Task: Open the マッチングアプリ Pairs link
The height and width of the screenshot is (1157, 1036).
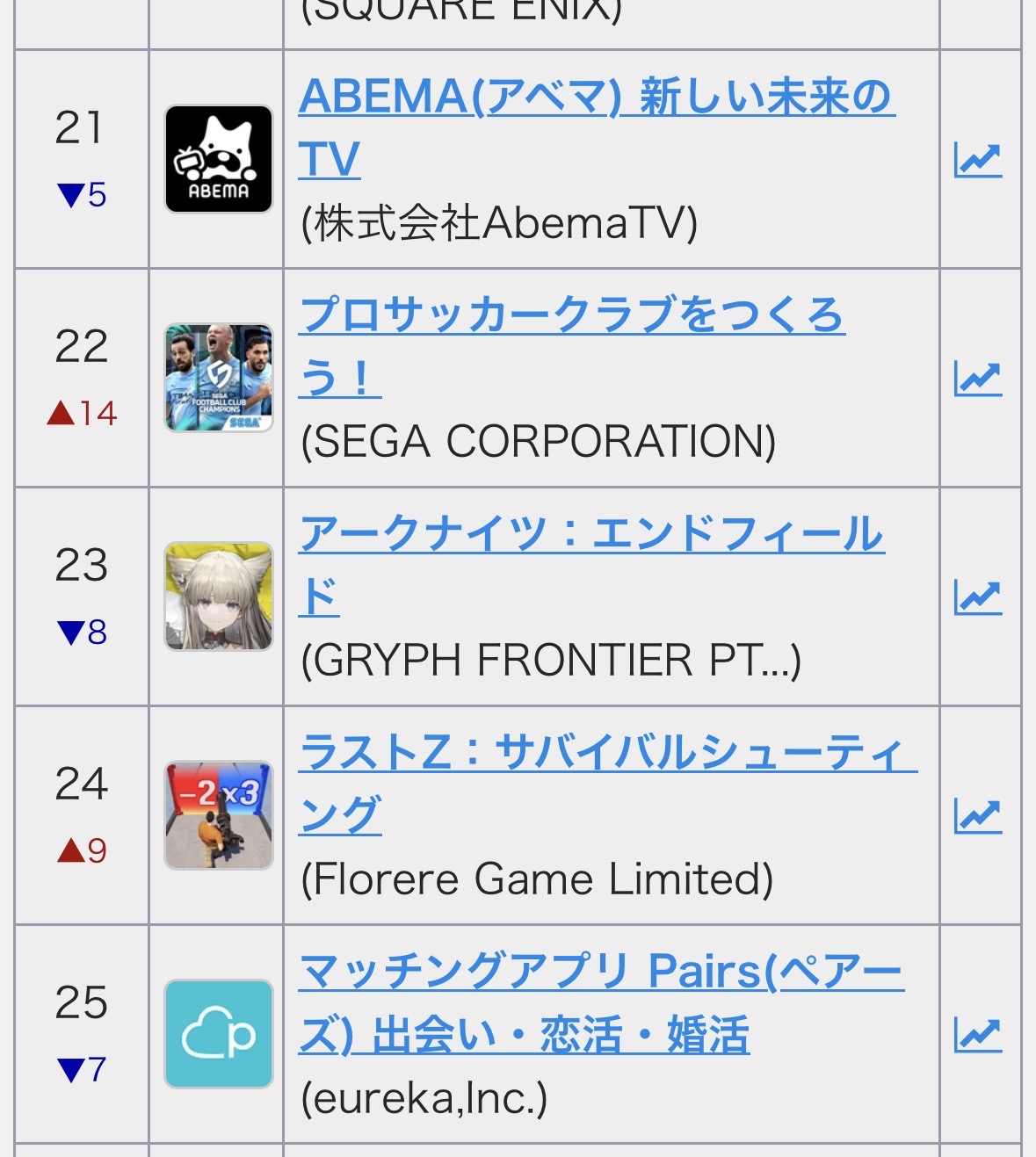Action: pyautogui.click(x=601, y=972)
